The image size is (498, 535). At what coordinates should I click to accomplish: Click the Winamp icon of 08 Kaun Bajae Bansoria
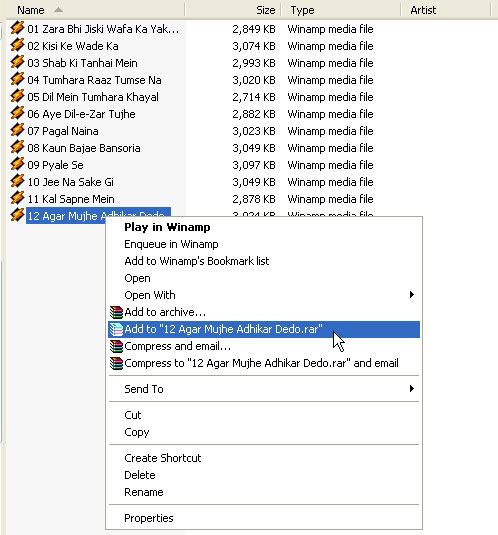coord(17,147)
